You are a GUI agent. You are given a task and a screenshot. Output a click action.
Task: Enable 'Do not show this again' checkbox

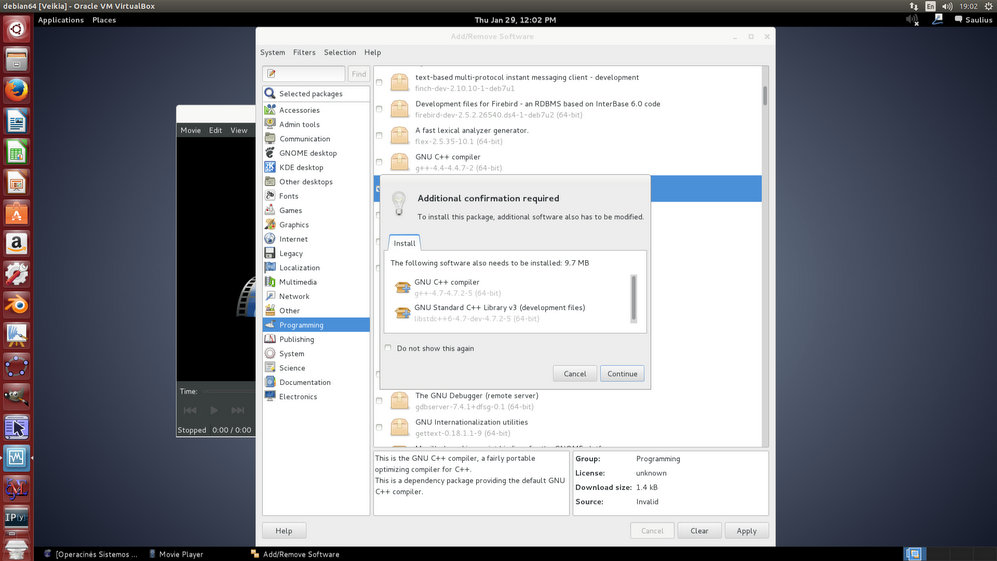click(x=389, y=349)
